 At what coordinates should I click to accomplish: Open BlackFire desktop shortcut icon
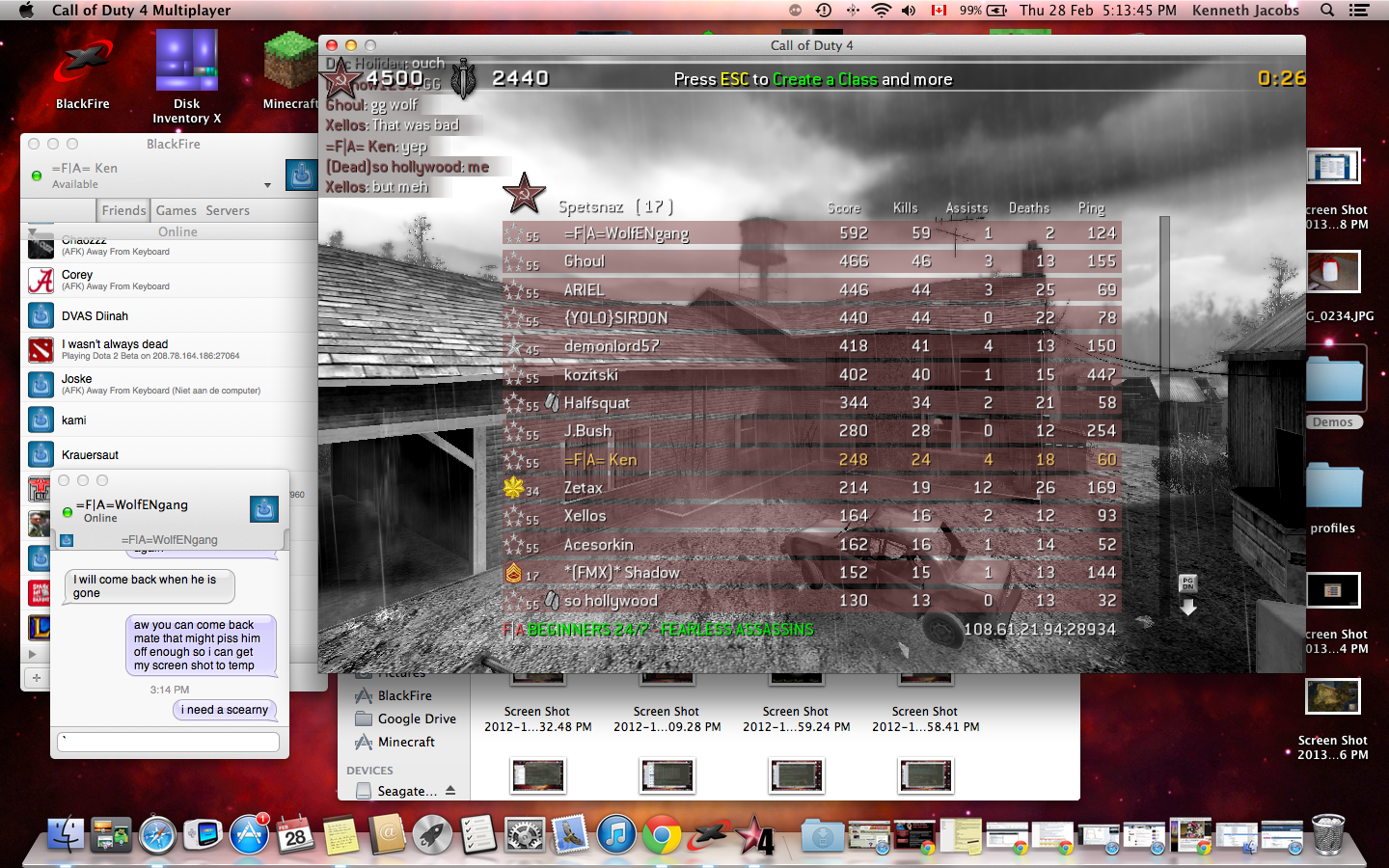pyautogui.click(x=83, y=61)
